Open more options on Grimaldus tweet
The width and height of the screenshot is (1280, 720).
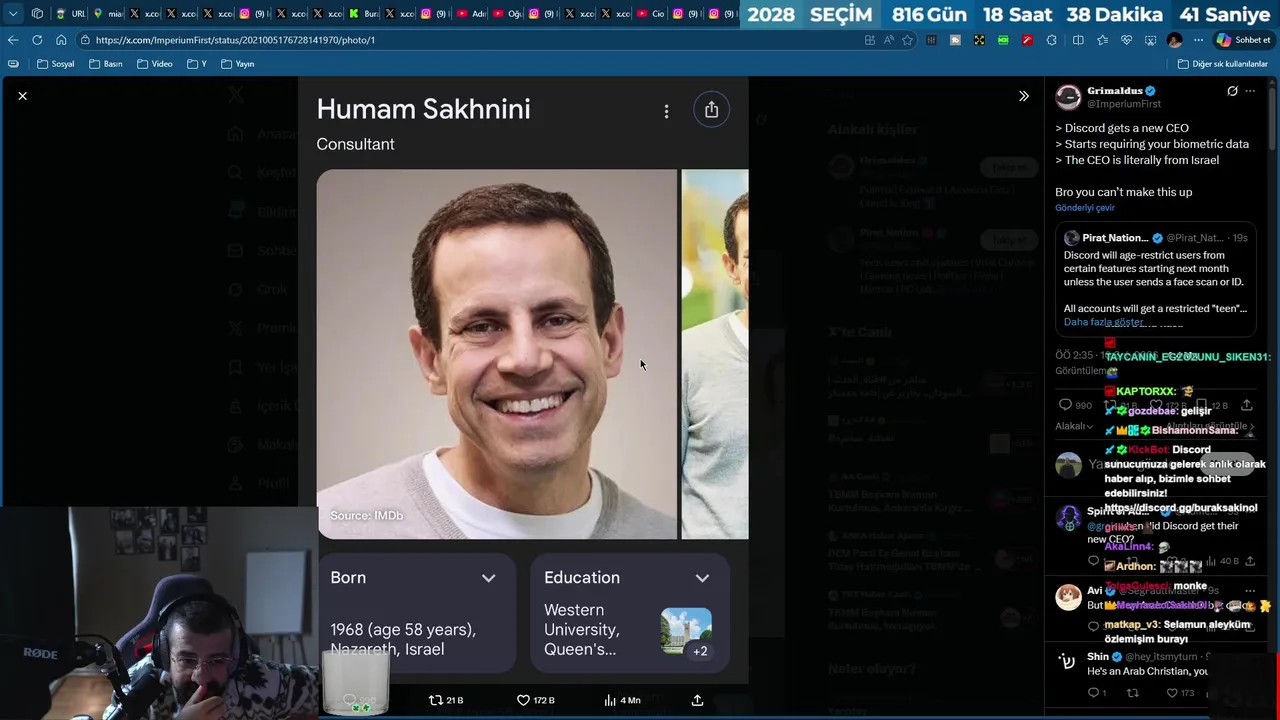point(1250,91)
